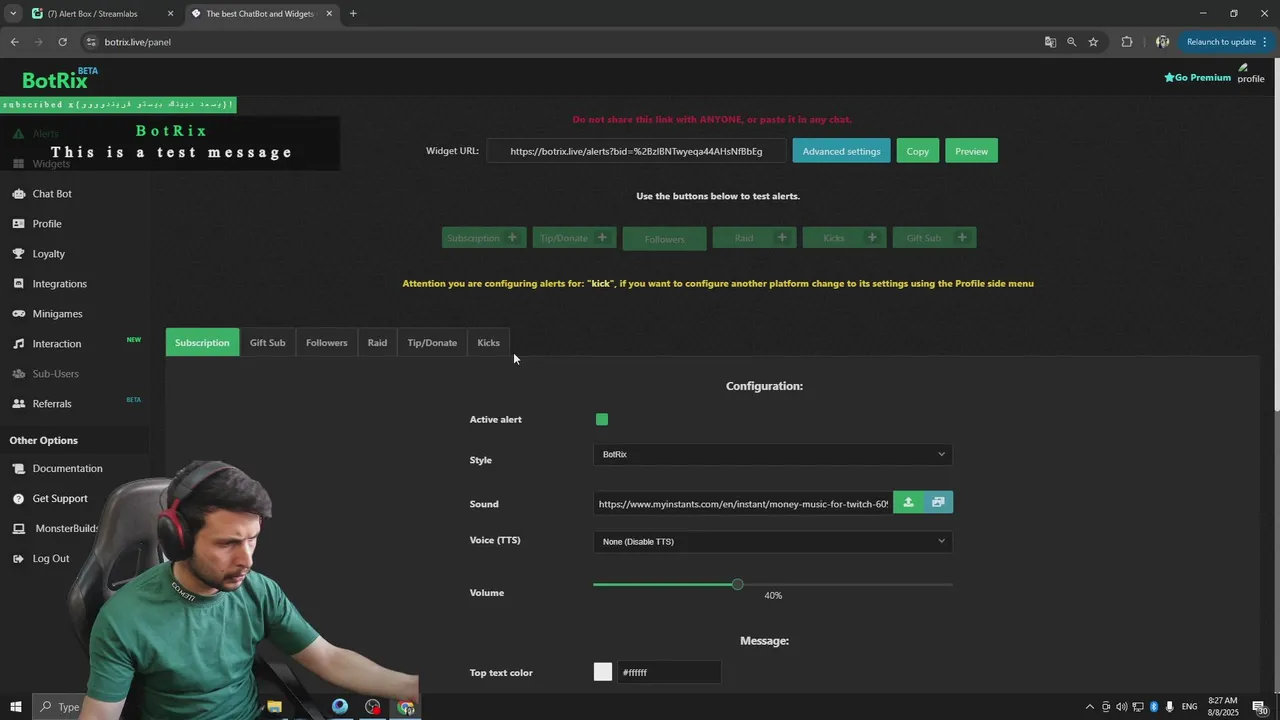Click the sound library icon button
This screenshot has height=720, width=1280.
[x=938, y=503]
